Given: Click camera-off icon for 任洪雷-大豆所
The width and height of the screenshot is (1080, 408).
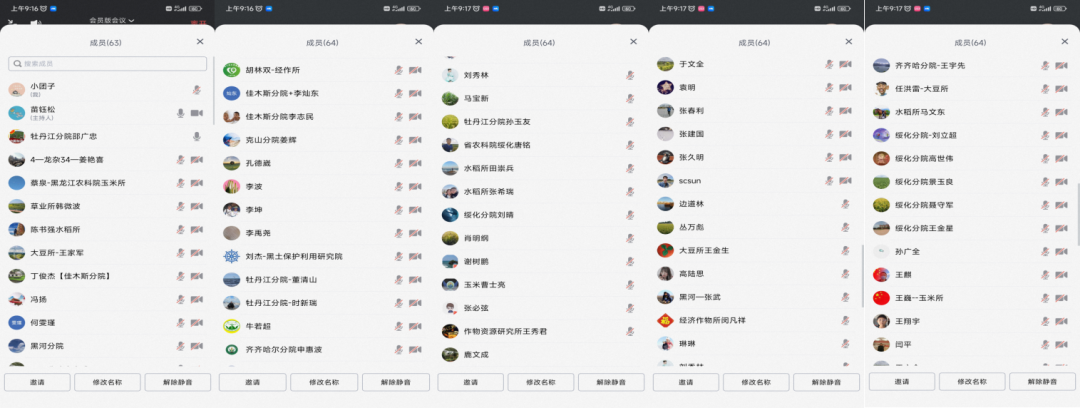Looking at the screenshot, I should (x=1061, y=89).
